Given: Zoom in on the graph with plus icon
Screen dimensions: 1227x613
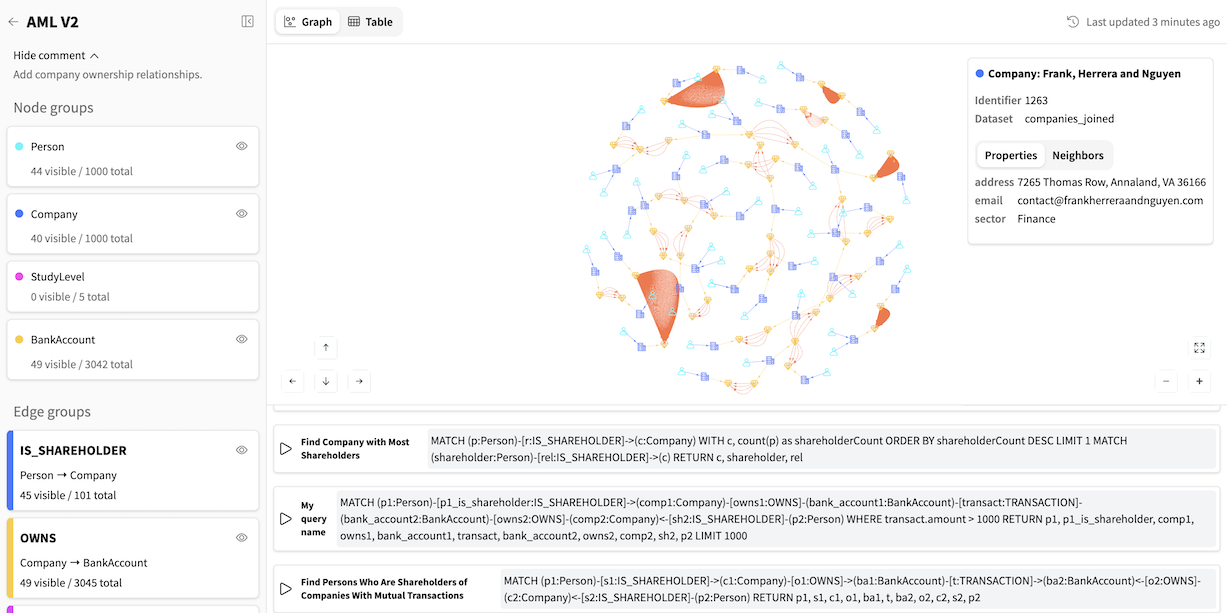Looking at the screenshot, I should [x=1199, y=382].
